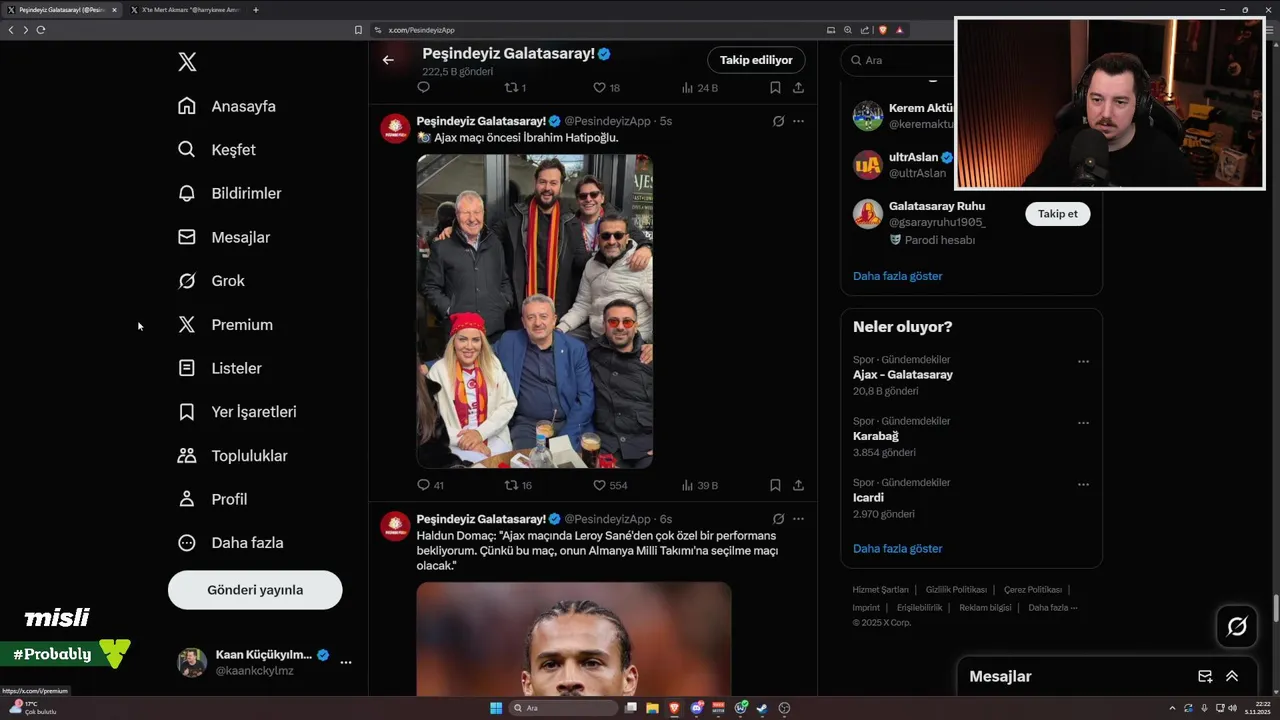This screenshot has width=1280, height=720.
Task: Open more options on Haldun Domaç post
Action: pos(798,519)
